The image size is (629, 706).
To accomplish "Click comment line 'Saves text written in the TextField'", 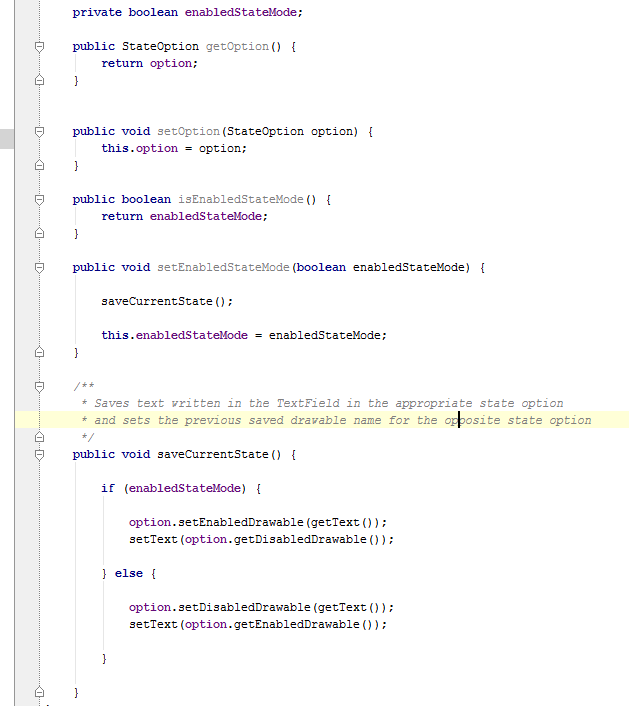I will (322, 403).
